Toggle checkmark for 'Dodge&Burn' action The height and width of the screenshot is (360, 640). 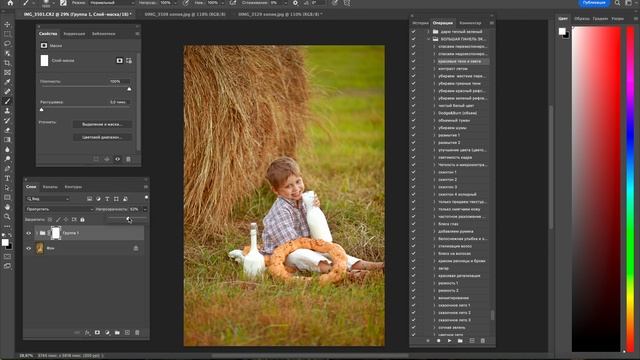point(413,113)
